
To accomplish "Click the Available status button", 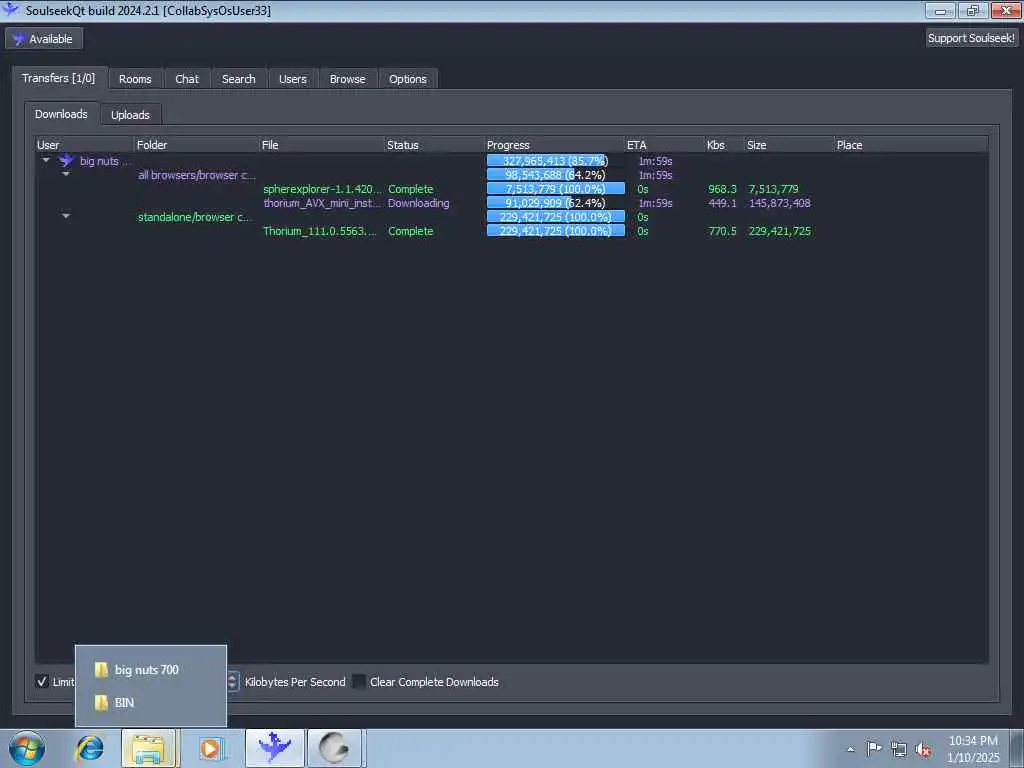I will click(44, 39).
